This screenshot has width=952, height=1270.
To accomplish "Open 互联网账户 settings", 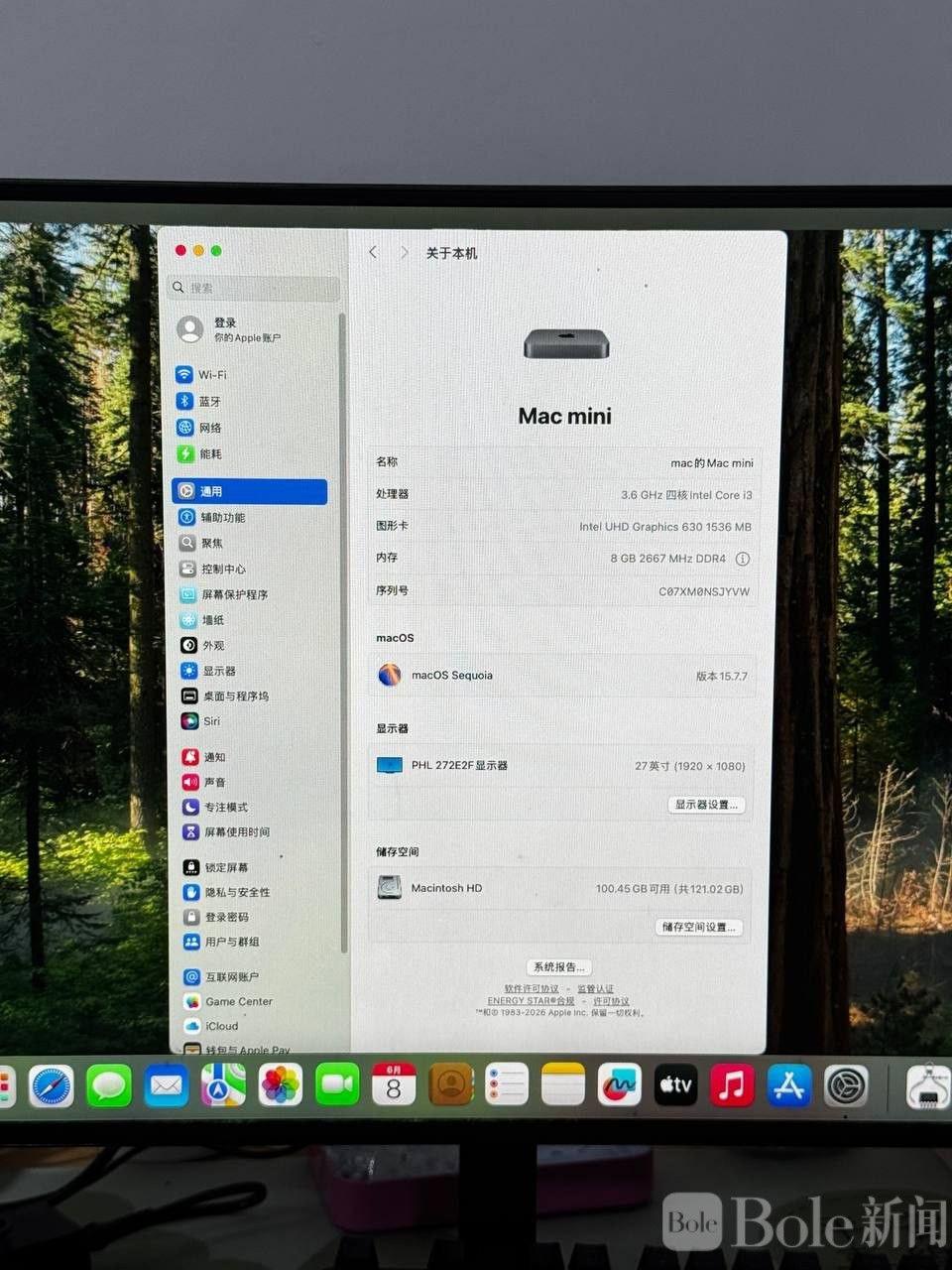I will pos(223,977).
